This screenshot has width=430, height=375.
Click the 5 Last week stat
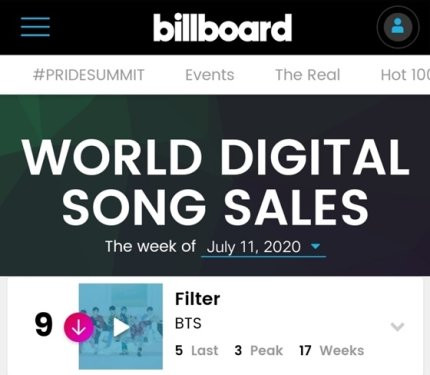pyautogui.click(x=197, y=350)
